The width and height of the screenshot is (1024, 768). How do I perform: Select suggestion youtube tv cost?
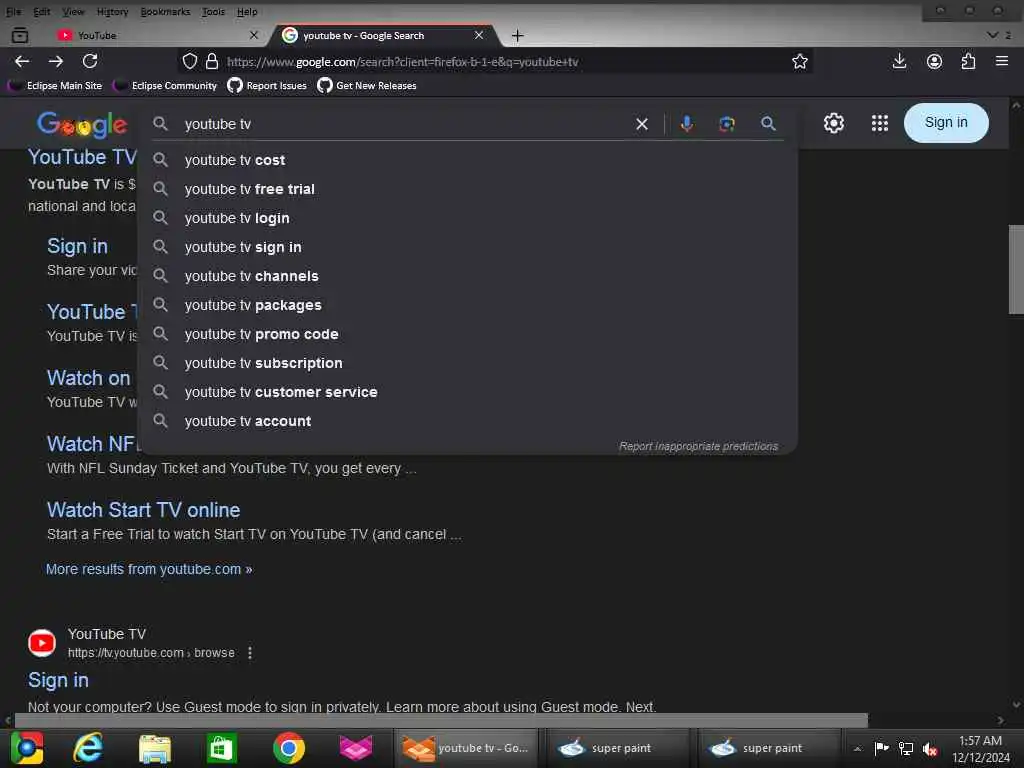click(x=467, y=160)
